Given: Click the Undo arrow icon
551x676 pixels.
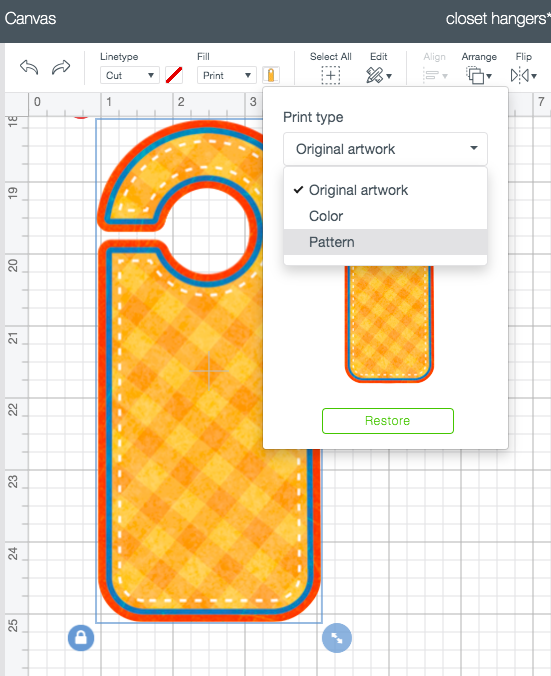Looking at the screenshot, I should (29, 68).
